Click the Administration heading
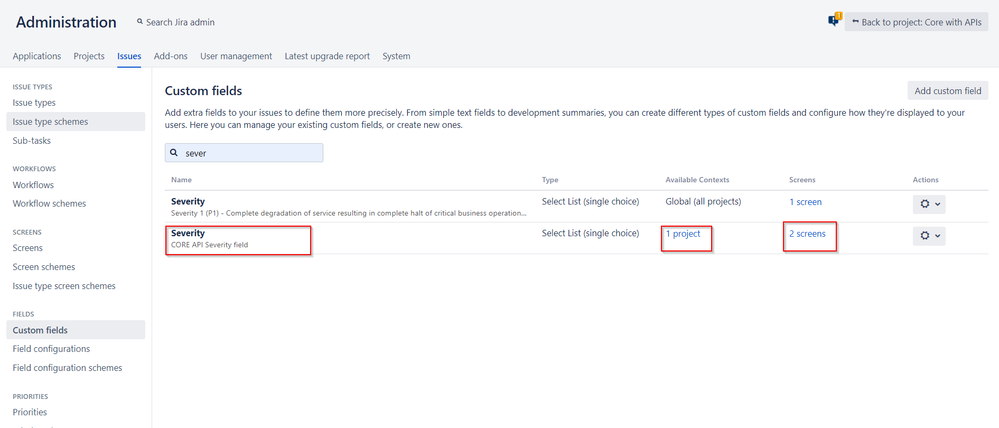999x428 pixels. pyautogui.click(x=66, y=22)
